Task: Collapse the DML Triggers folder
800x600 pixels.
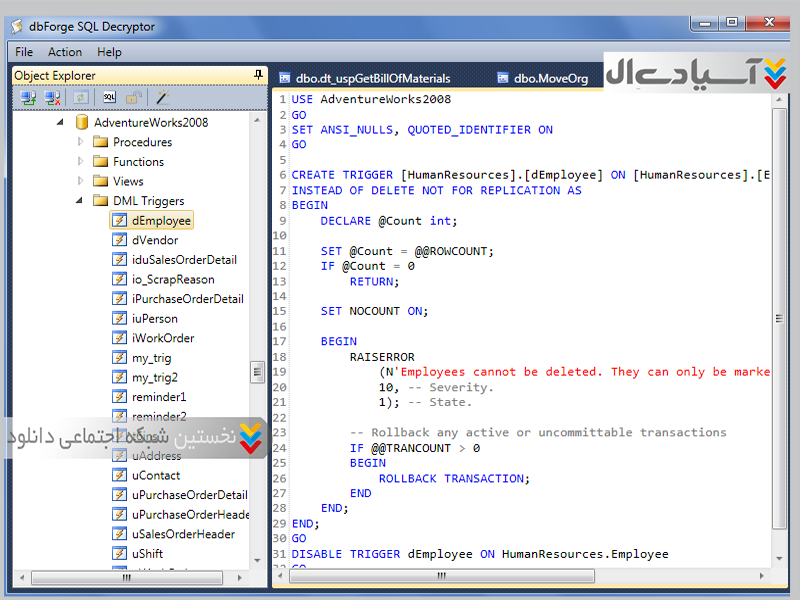Action: coord(81,201)
